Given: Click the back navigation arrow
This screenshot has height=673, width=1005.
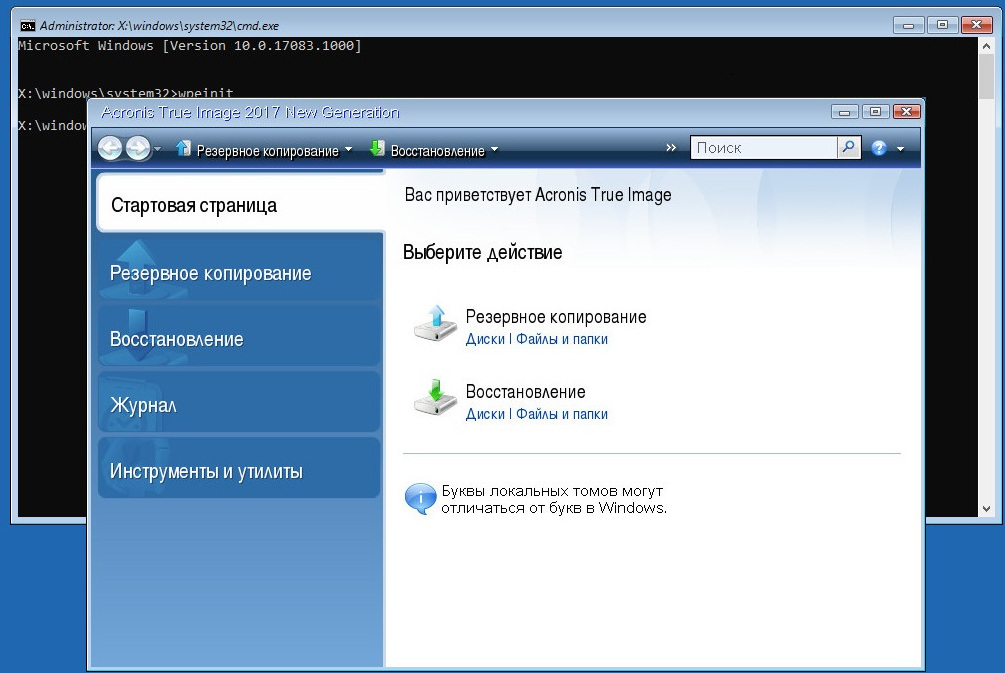Looking at the screenshot, I should point(110,149).
